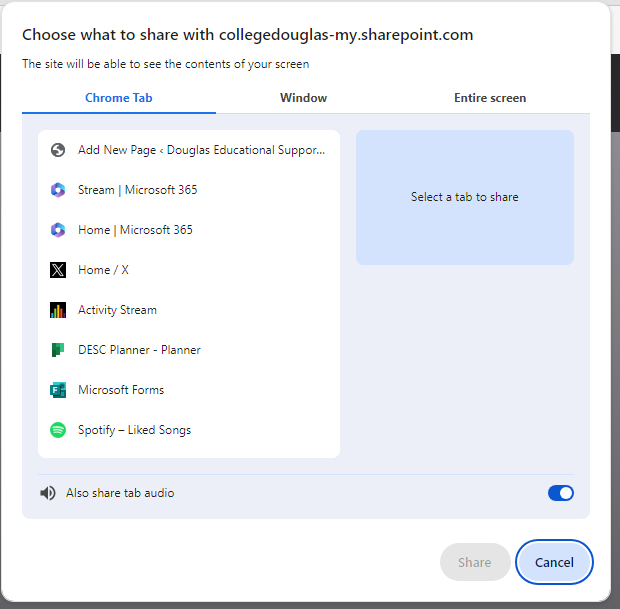Viewport: 620px width, 609px height.
Task: Click the 'Select a tab to share' preview area
Action: [x=465, y=197]
